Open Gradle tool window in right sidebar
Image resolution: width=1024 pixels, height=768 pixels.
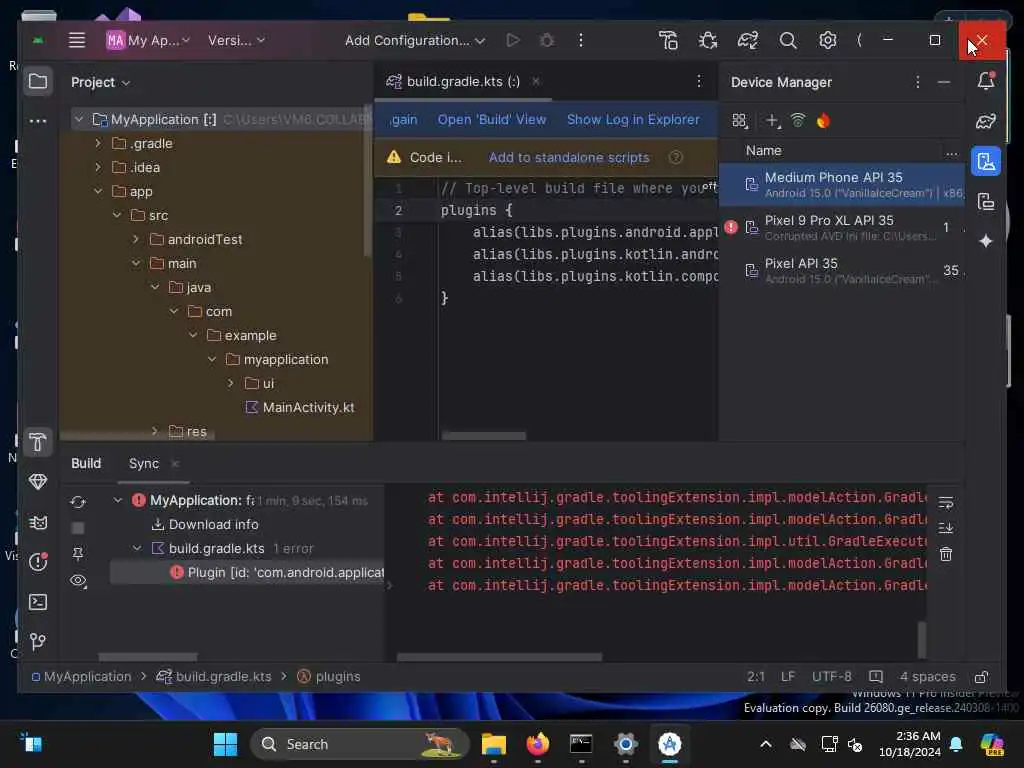click(986, 121)
